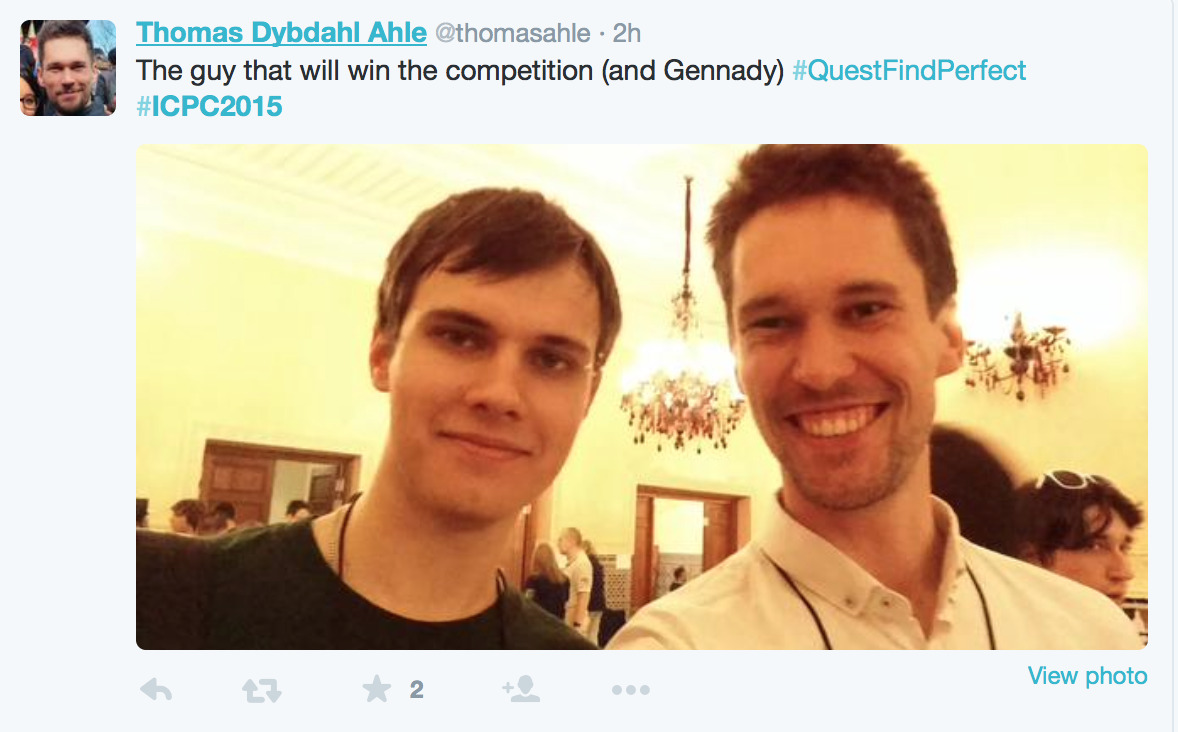The height and width of the screenshot is (732, 1178).
Task: Click the @thomasahle handle
Action: tap(512, 33)
